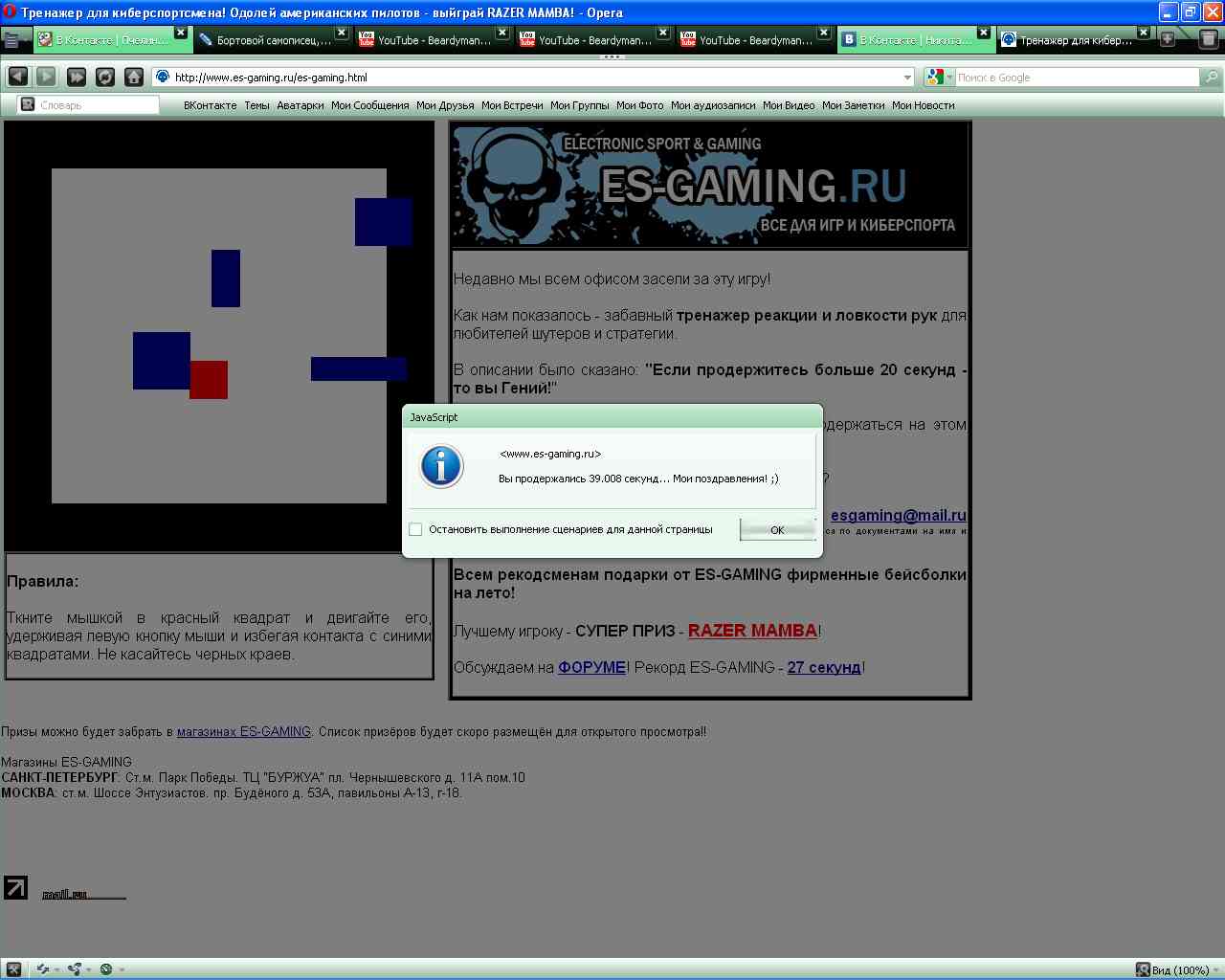Open the Аватарки bookmark
This screenshot has width=1225, height=980.
point(301,105)
